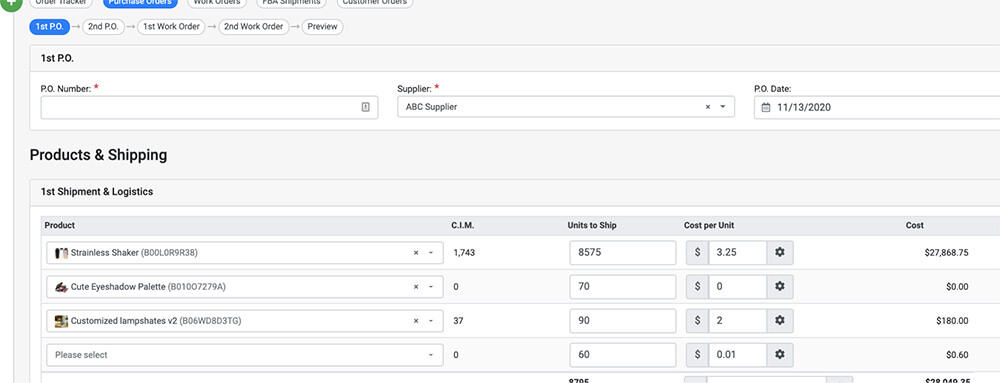1000x383 pixels.
Task: Click the cost value $0.60
Action: 957,355
